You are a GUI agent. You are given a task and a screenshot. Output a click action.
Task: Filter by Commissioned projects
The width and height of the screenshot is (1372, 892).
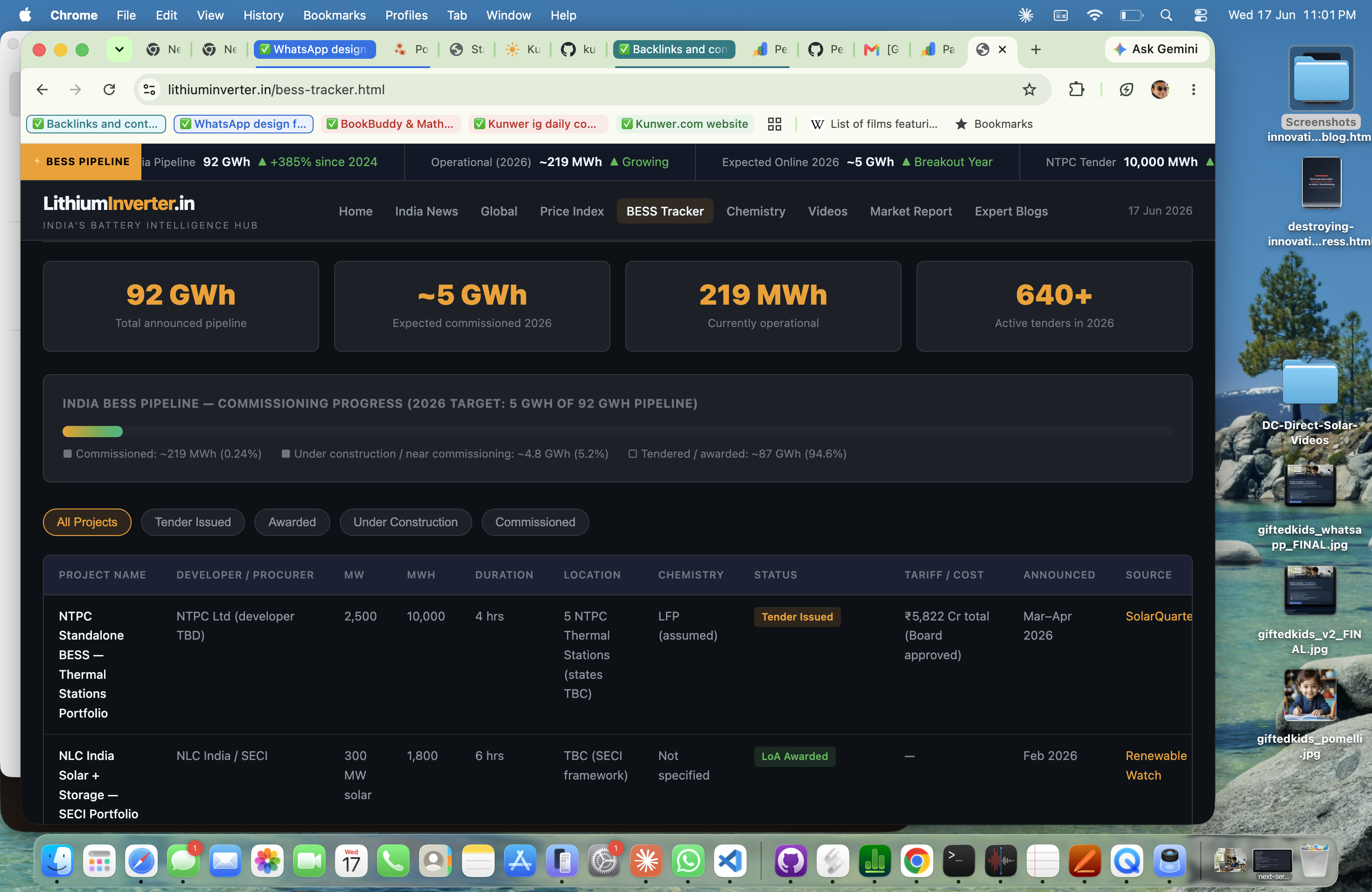pos(535,522)
